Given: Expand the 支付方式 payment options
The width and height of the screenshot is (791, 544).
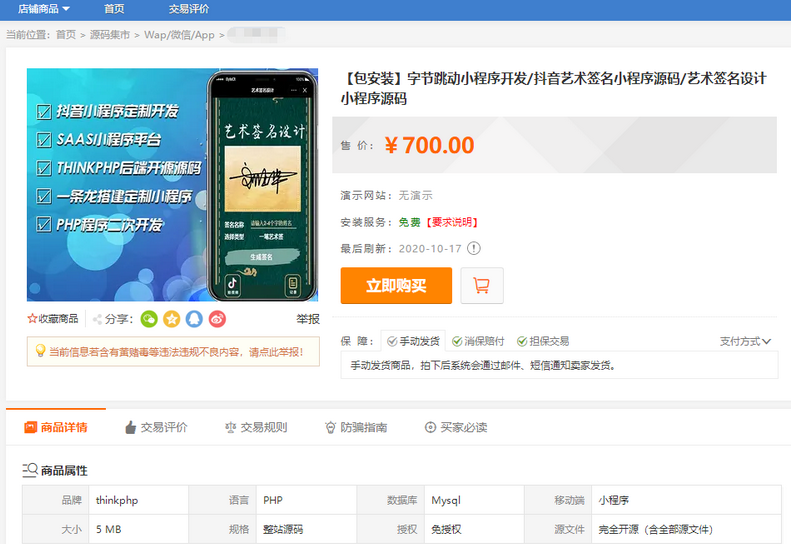Looking at the screenshot, I should (x=745, y=341).
